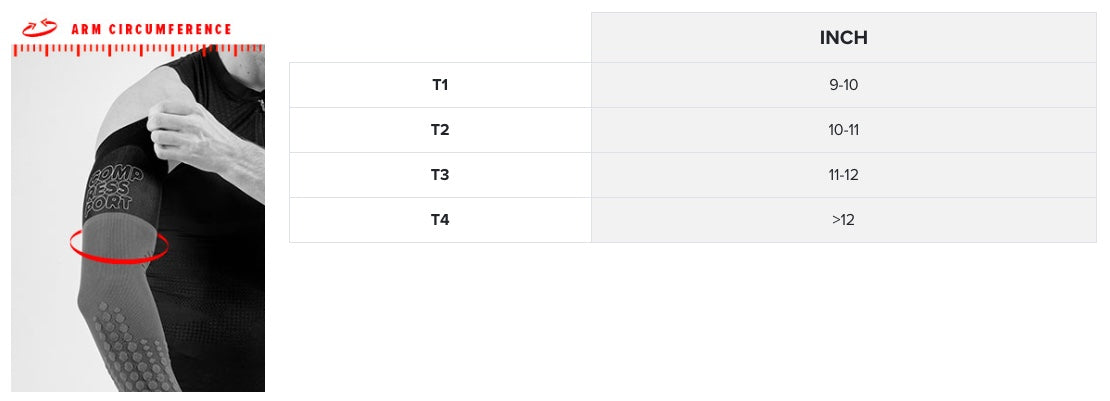Open the arm sleeve product photo

[138, 218]
